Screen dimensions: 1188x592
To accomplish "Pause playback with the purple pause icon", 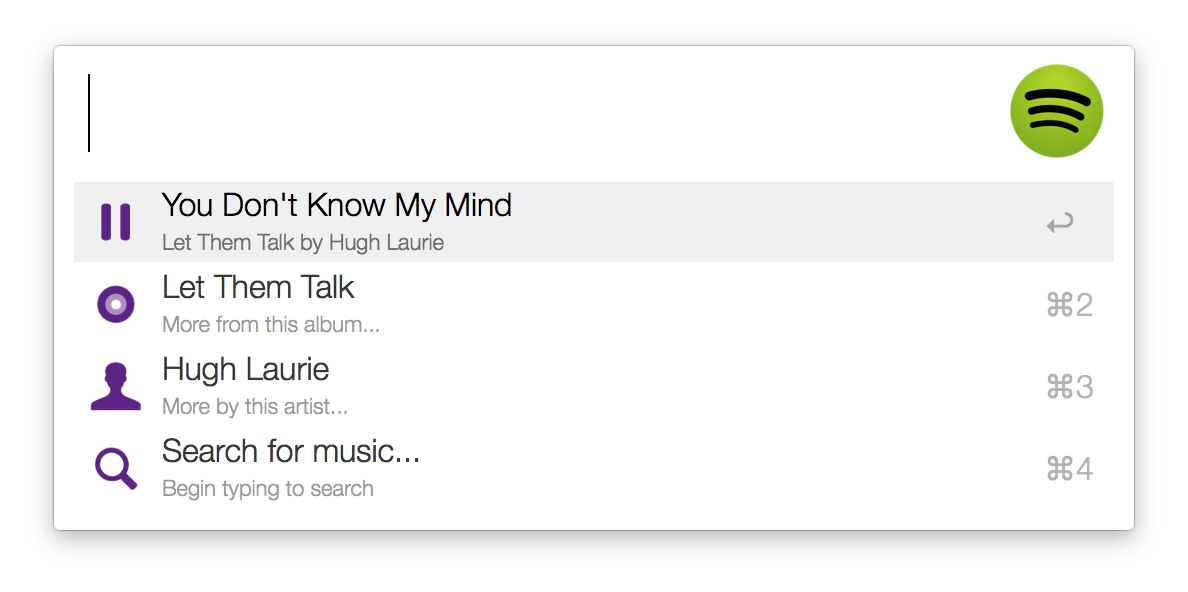I will 116,222.
